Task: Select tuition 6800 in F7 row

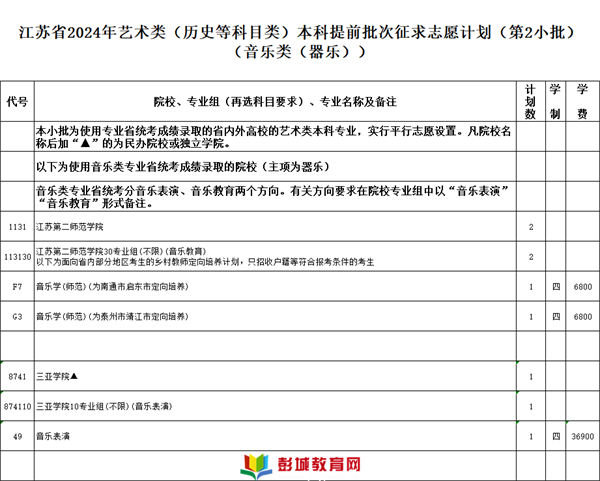Action: (582, 287)
